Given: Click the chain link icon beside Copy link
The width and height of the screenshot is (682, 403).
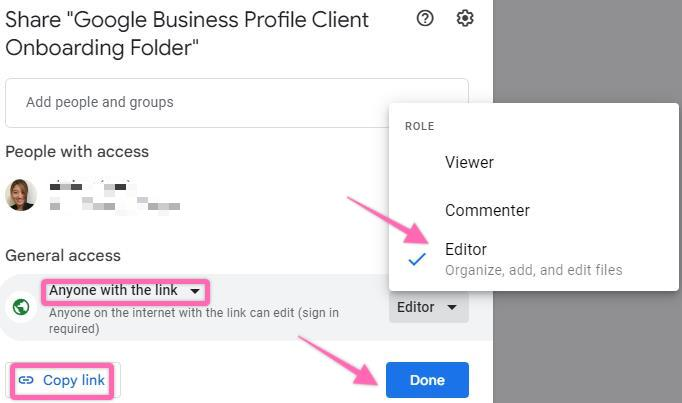Looking at the screenshot, I should tap(27, 381).
